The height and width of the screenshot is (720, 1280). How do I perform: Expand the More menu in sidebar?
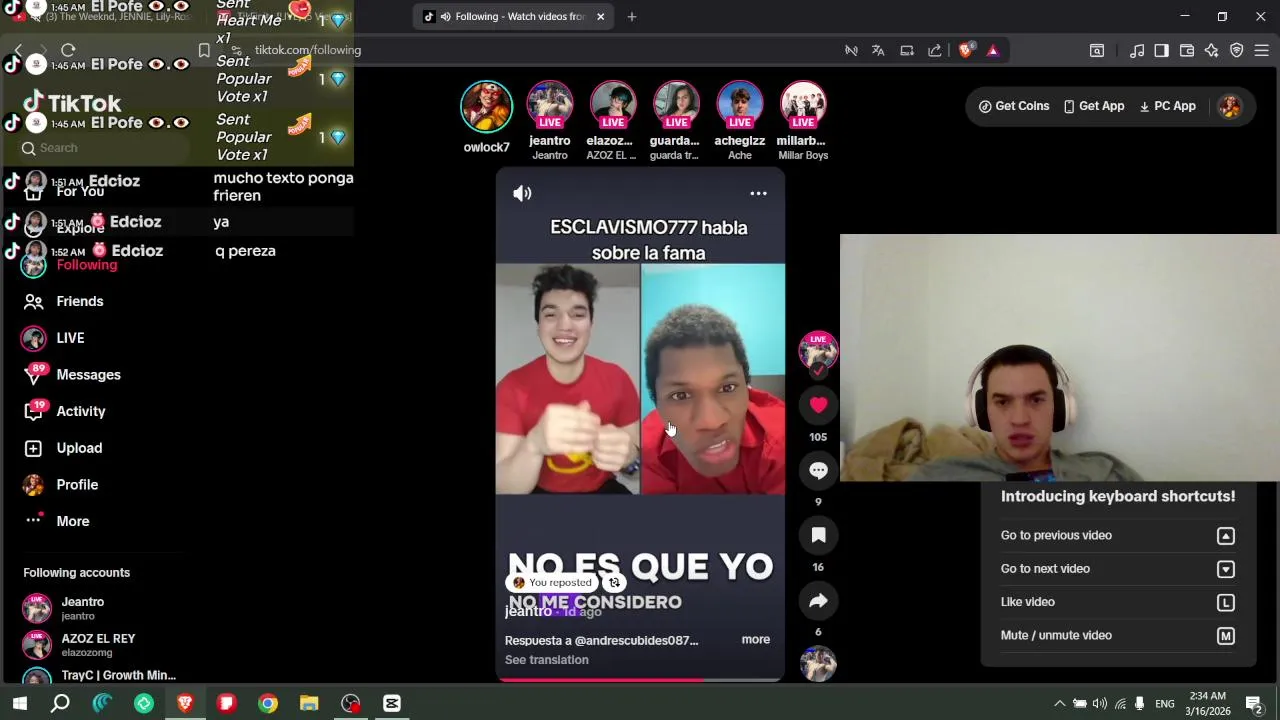point(73,521)
